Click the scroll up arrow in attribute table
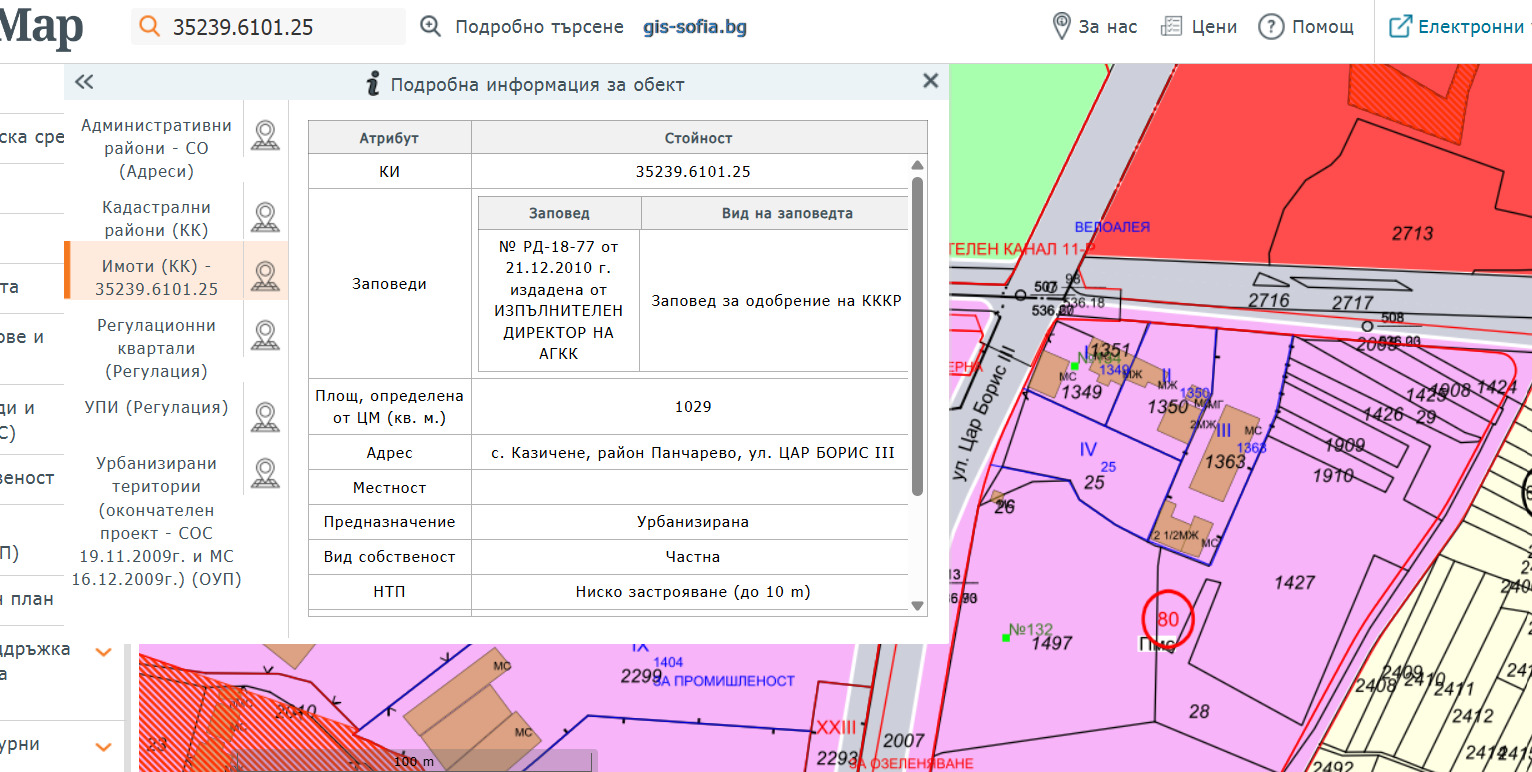 coord(917,166)
